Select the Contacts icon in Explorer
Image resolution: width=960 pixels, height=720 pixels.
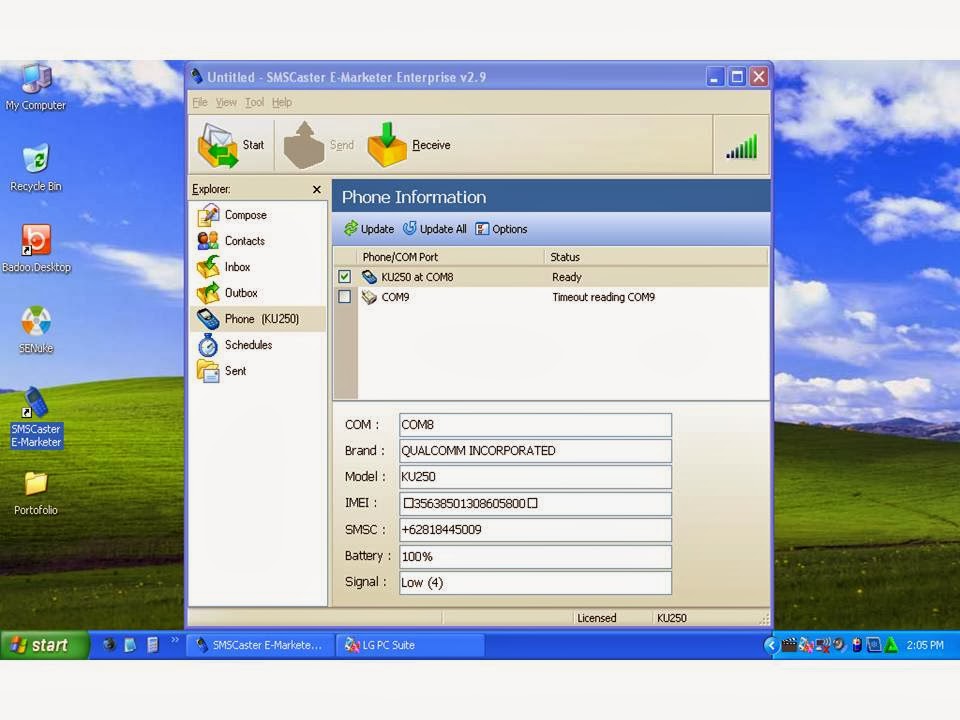208,241
